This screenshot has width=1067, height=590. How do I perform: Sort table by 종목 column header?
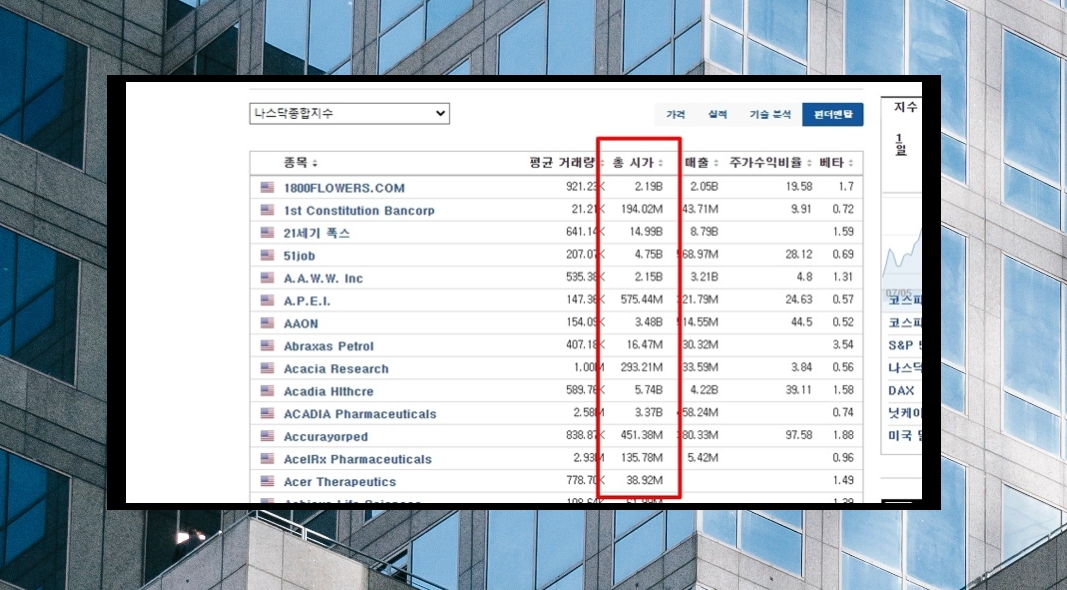300,163
